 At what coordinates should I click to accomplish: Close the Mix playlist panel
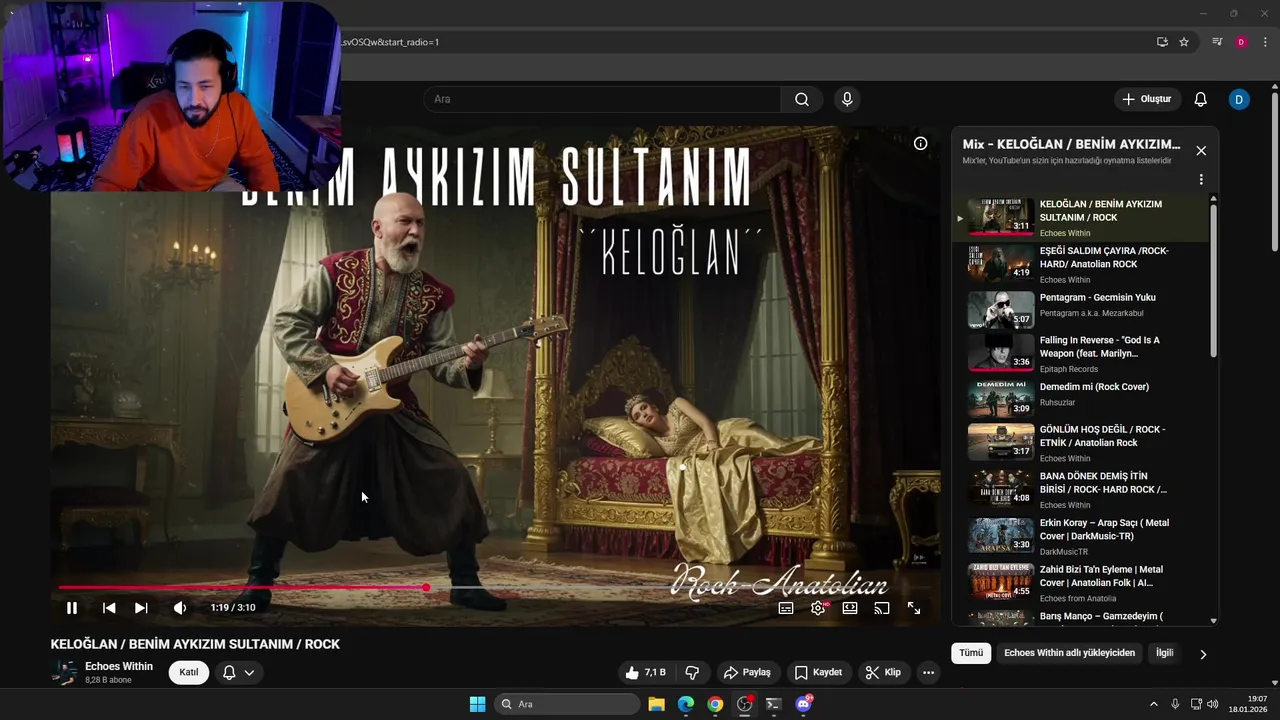click(1201, 151)
